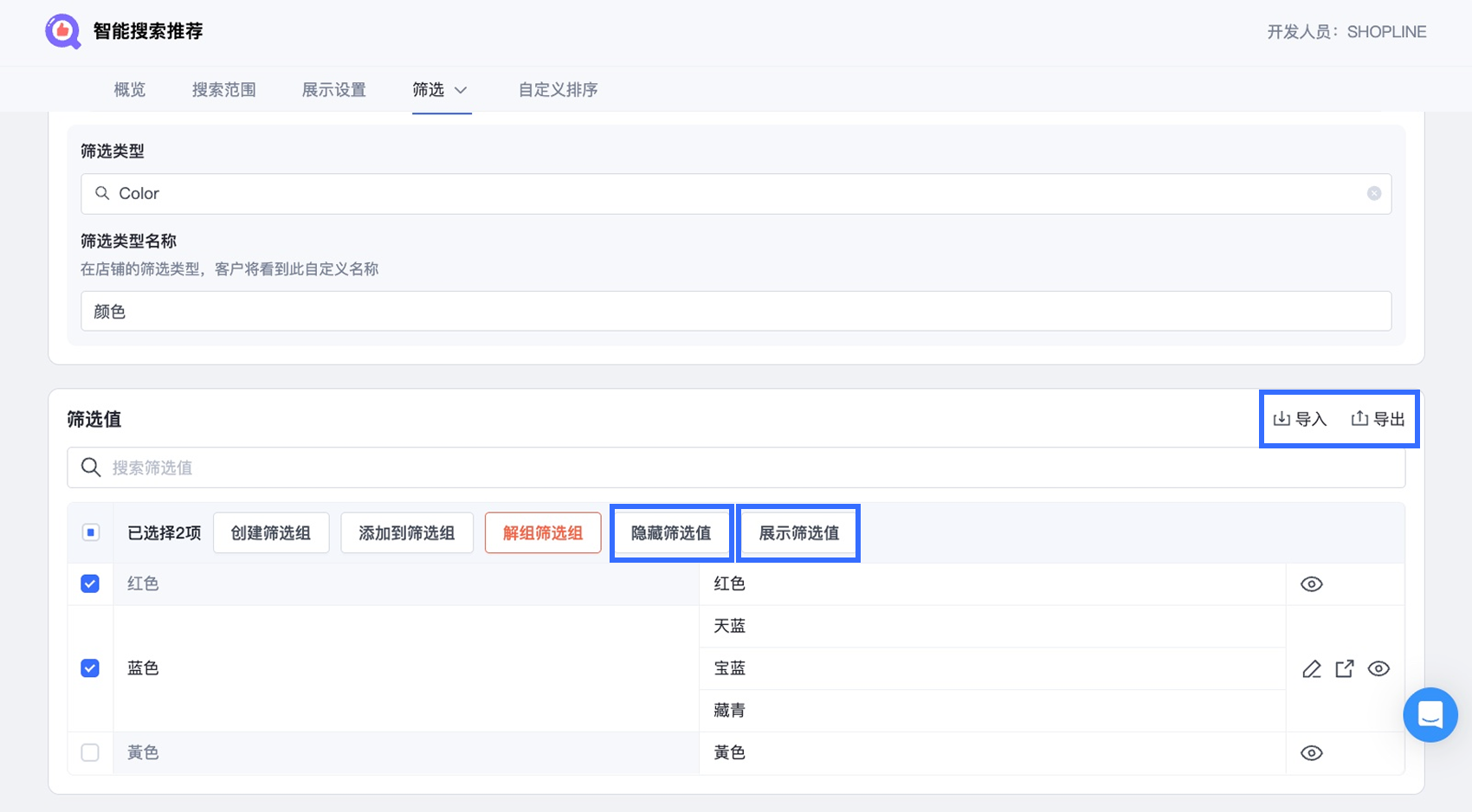The height and width of the screenshot is (812, 1472).
Task: Click the magnifier icon in the Color field
Action: pyautogui.click(x=101, y=193)
